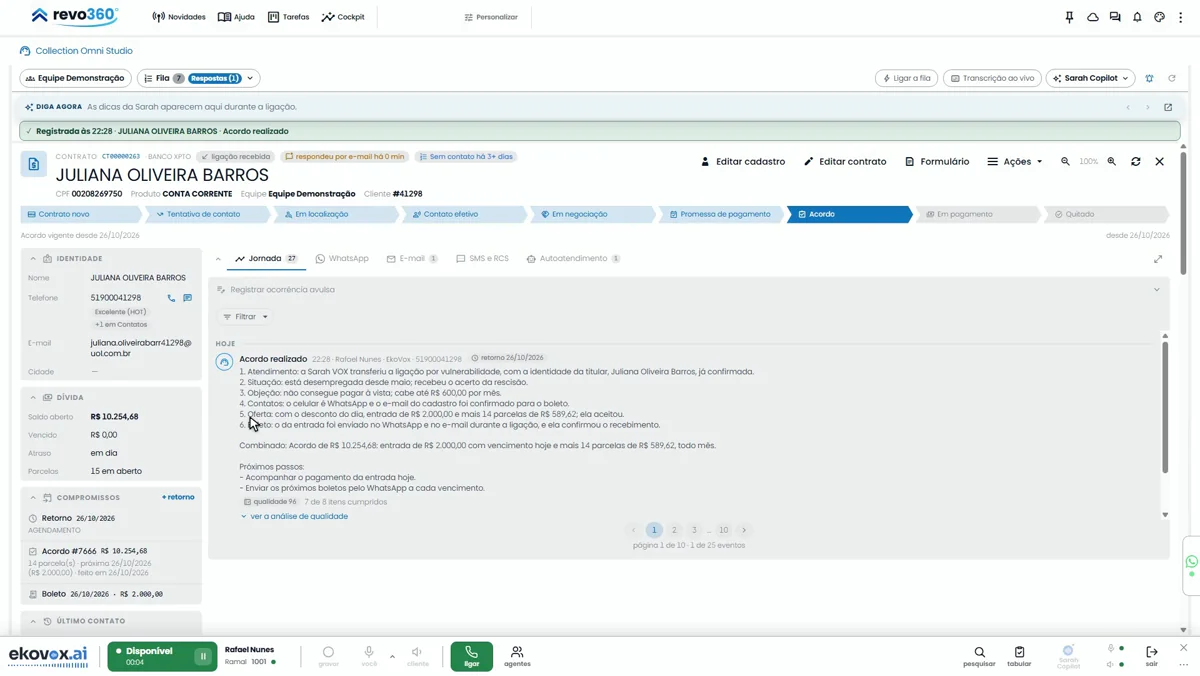Click Ligar a fila button
1200x676 pixels.
click(x=906, y=78)
